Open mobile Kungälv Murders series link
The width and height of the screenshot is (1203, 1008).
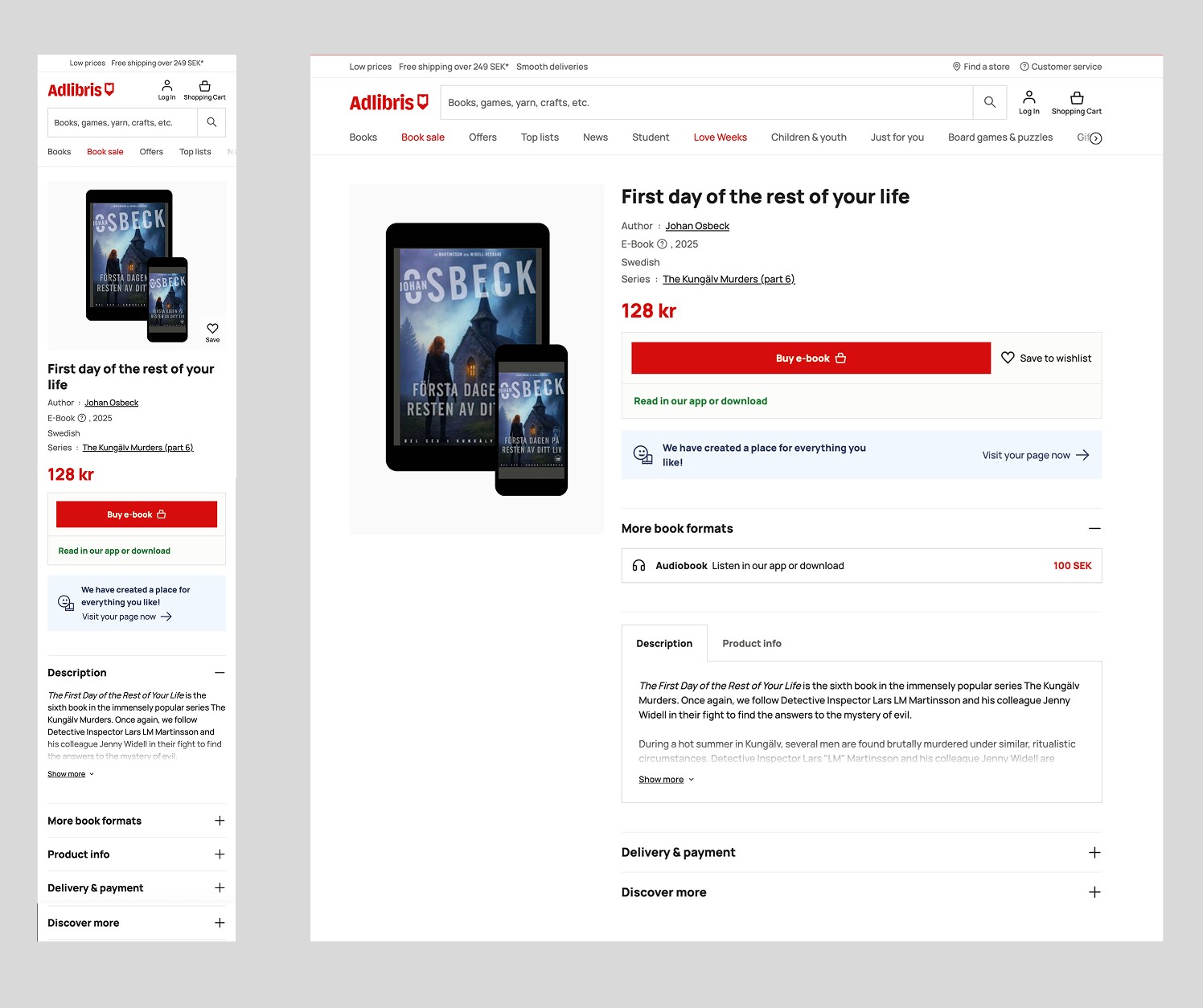138,448
